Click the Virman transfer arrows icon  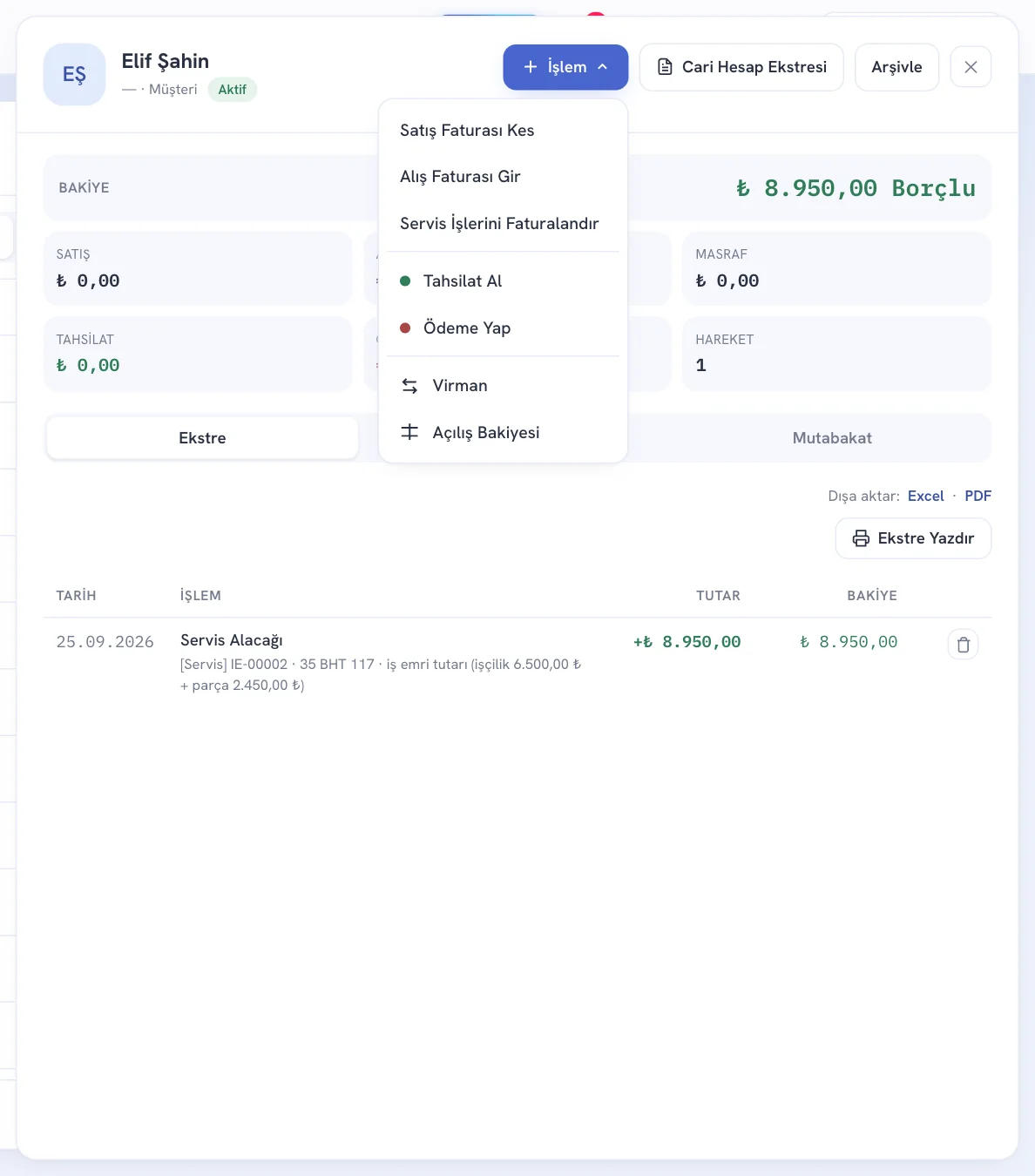coord(409,386)
